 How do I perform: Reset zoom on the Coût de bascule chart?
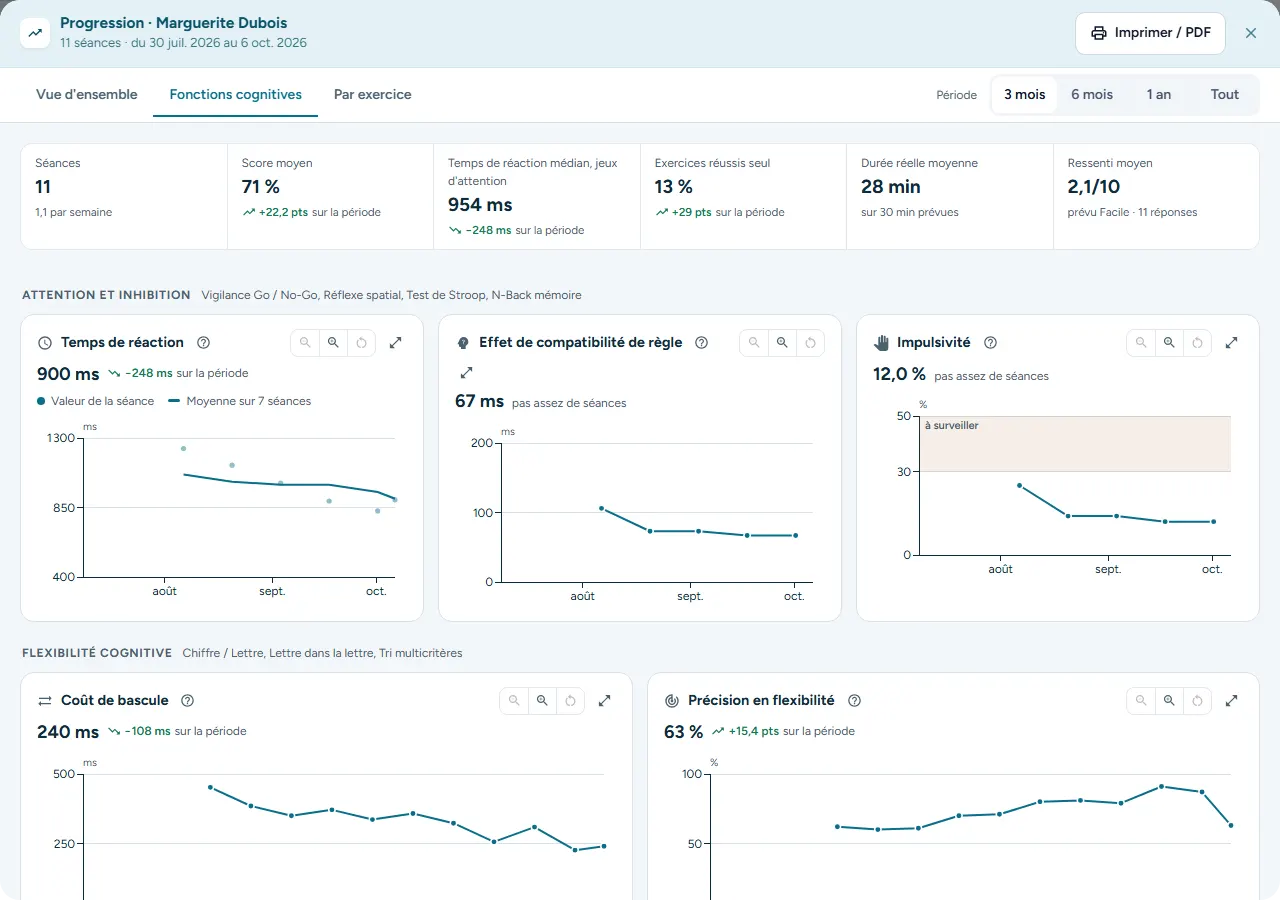[571, 701]
